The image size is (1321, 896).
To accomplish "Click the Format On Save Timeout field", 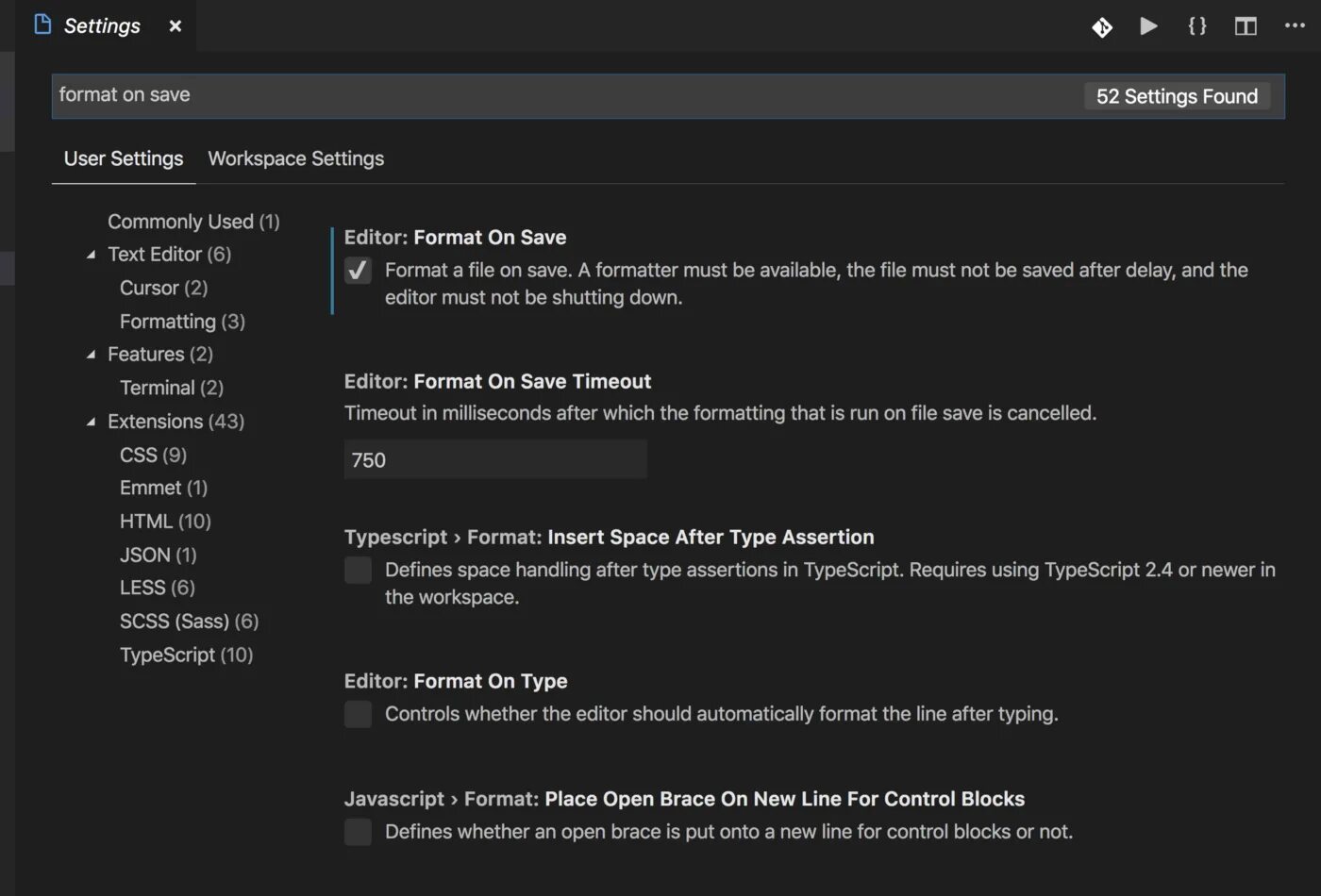I will point(495,459).
